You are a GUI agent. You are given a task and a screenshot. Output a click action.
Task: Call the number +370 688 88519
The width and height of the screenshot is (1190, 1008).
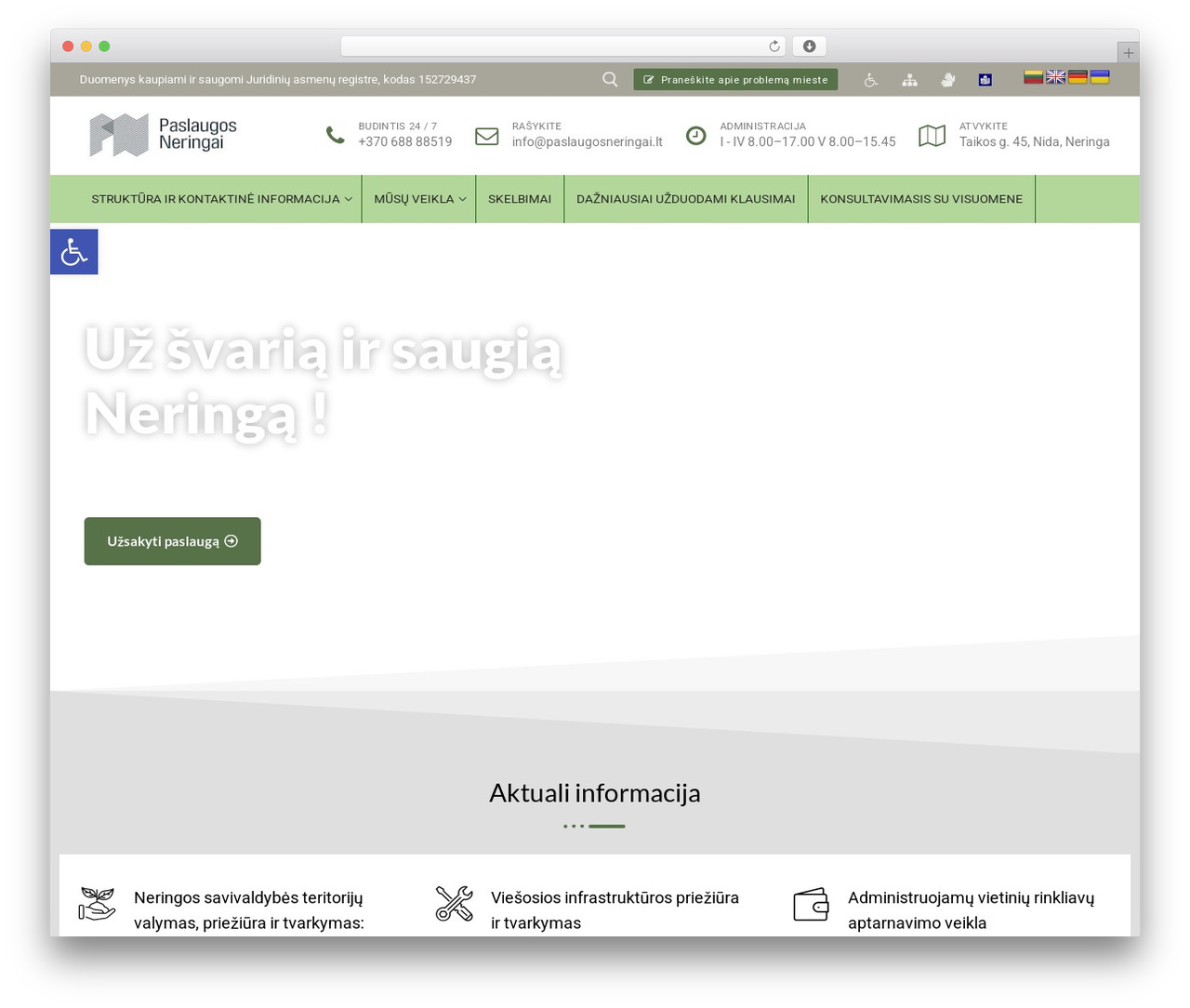[405, 141]
